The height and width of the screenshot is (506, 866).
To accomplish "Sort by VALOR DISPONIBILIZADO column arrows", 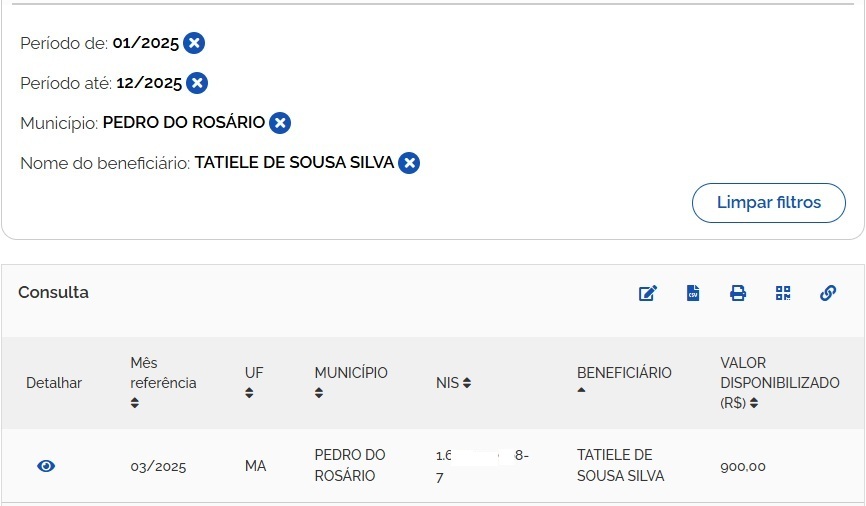I will pos(754,403).
